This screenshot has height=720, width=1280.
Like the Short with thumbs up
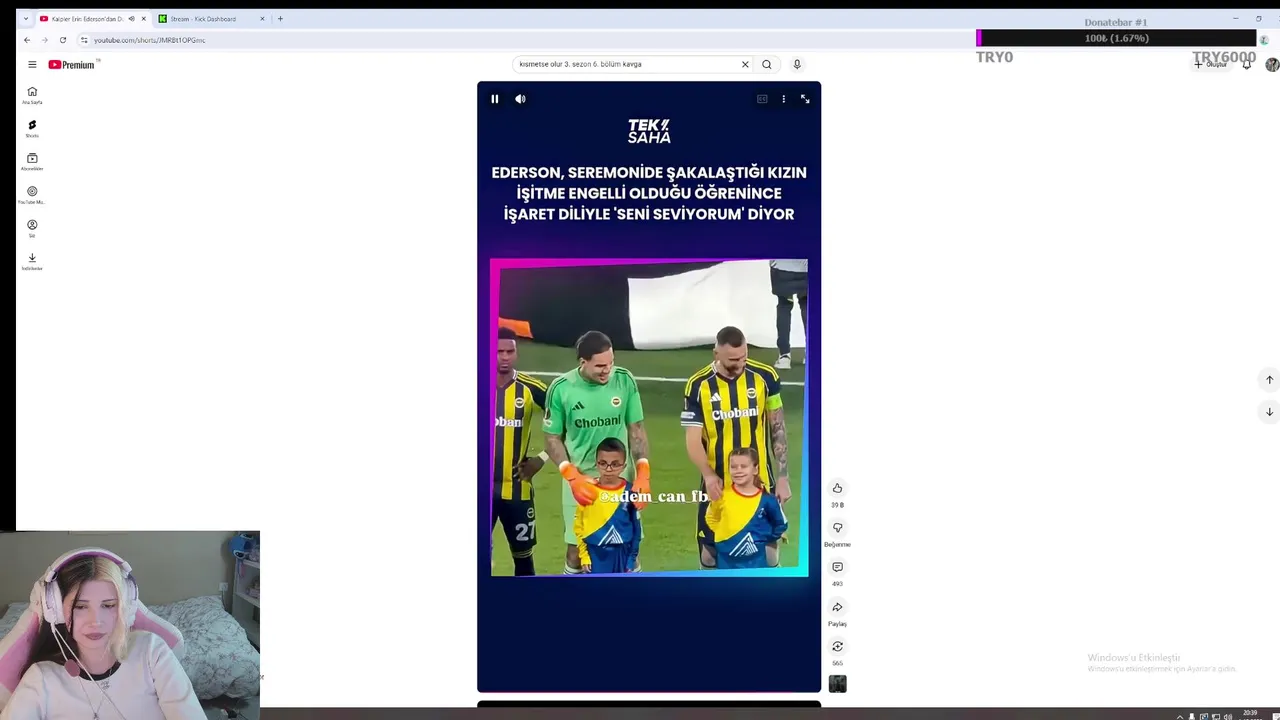click(837, 488)
